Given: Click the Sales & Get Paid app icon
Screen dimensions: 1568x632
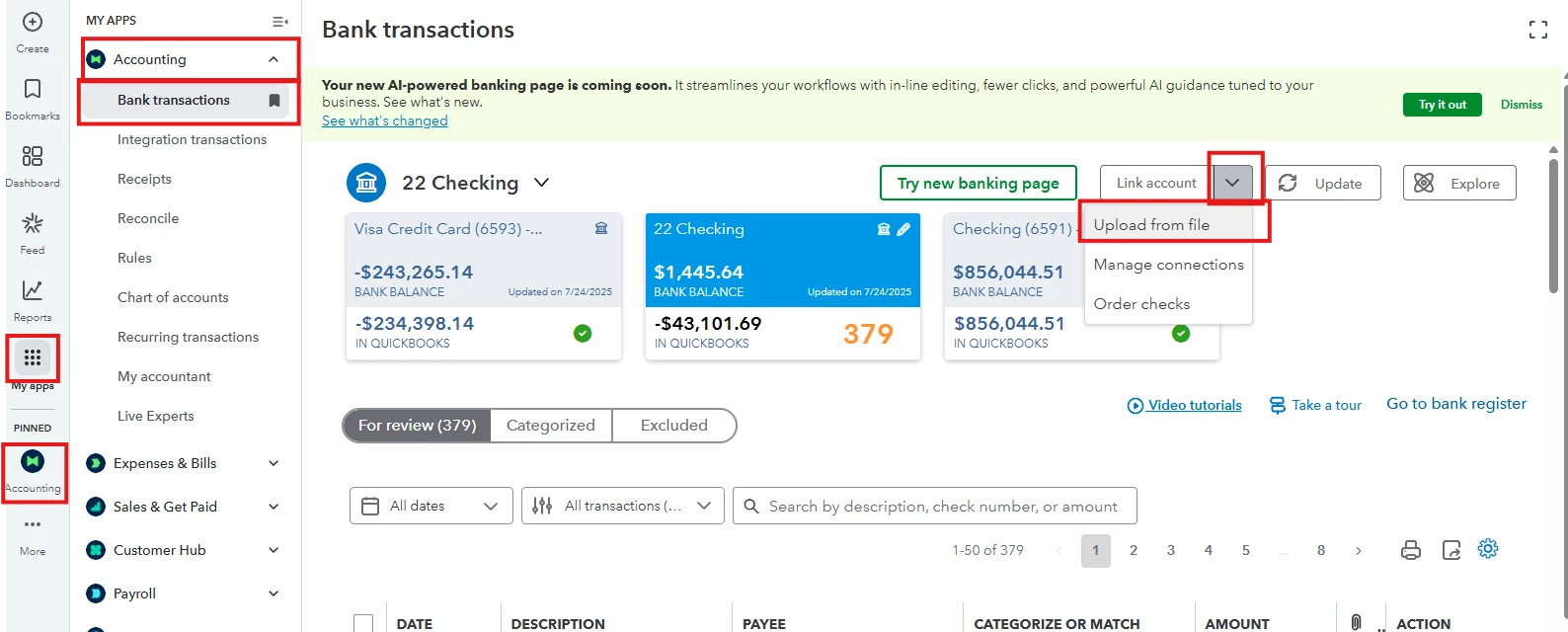Looking at the screenshot, I should click(96, 507).
